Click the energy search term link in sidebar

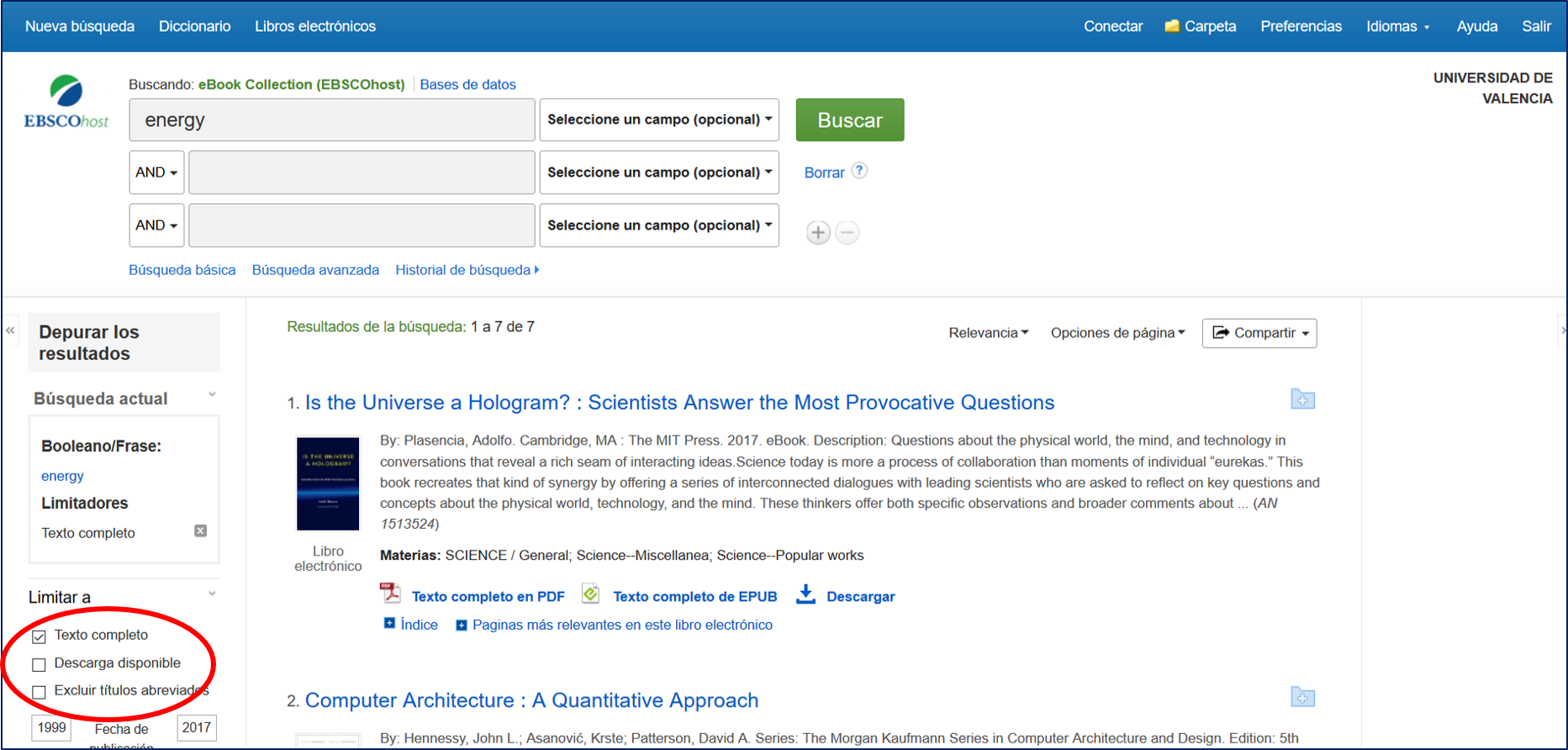coord(62,476)
